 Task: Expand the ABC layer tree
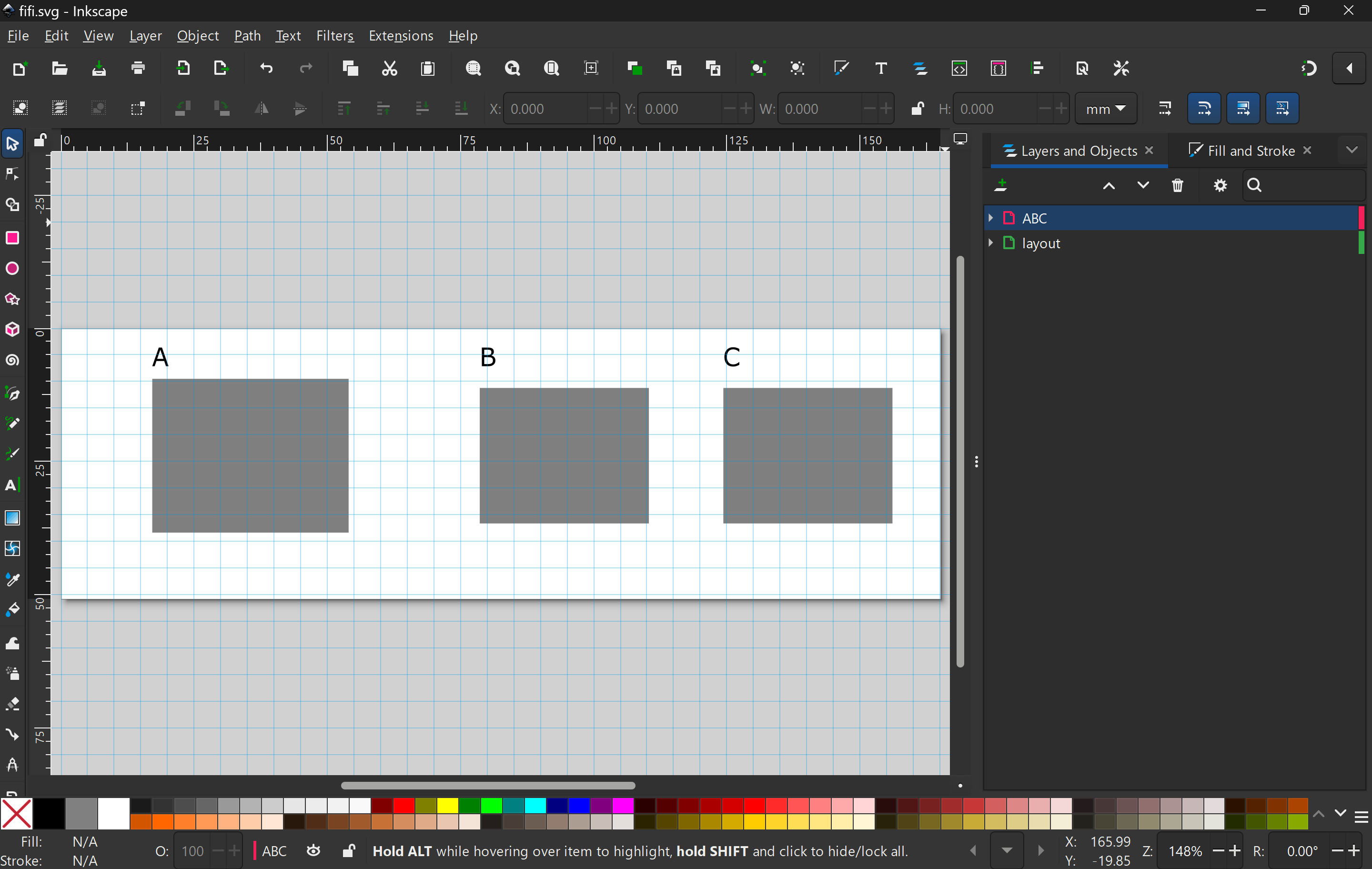coord(991,218)
